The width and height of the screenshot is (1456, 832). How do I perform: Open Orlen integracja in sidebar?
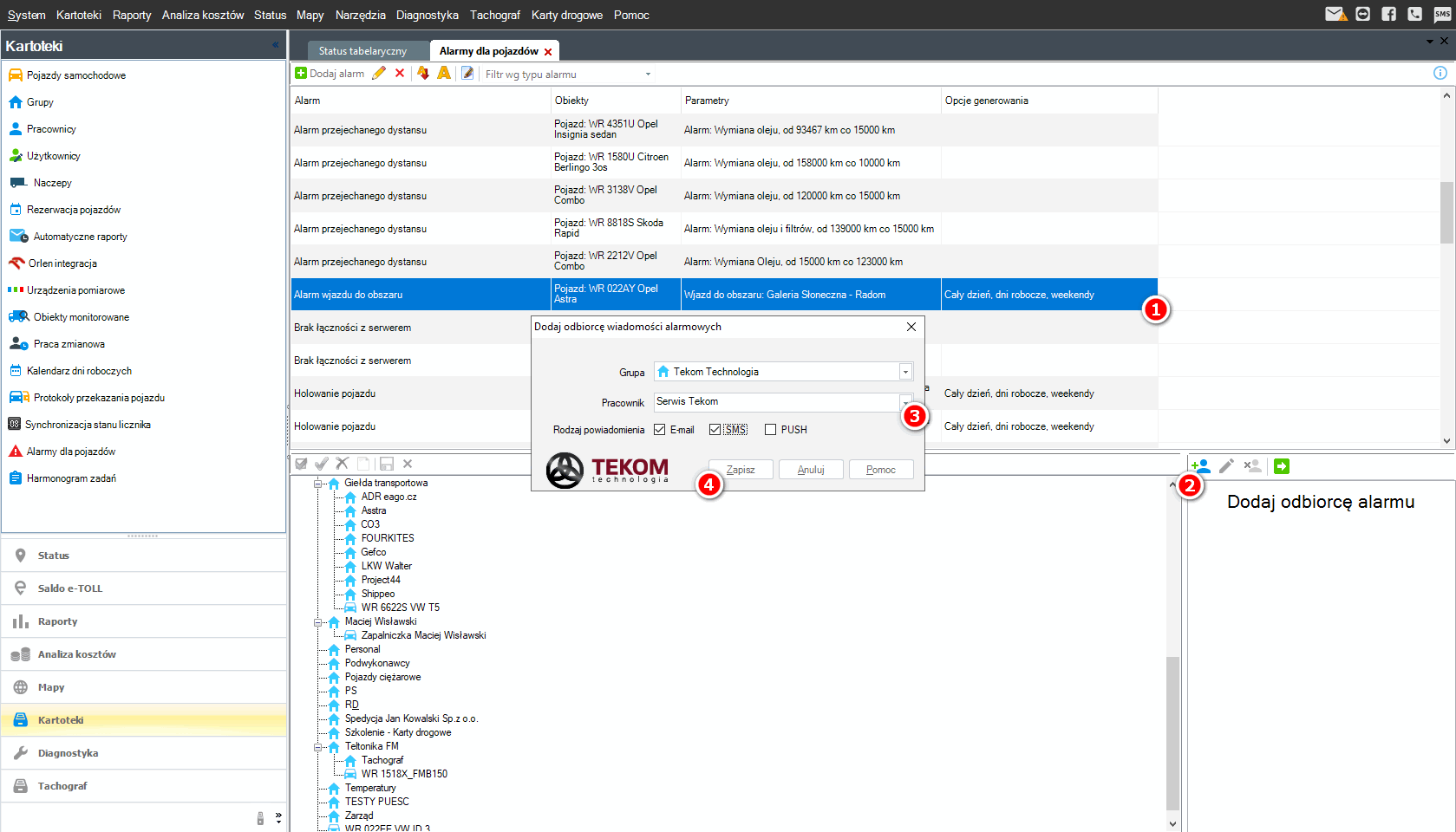(x=62, y=263)
